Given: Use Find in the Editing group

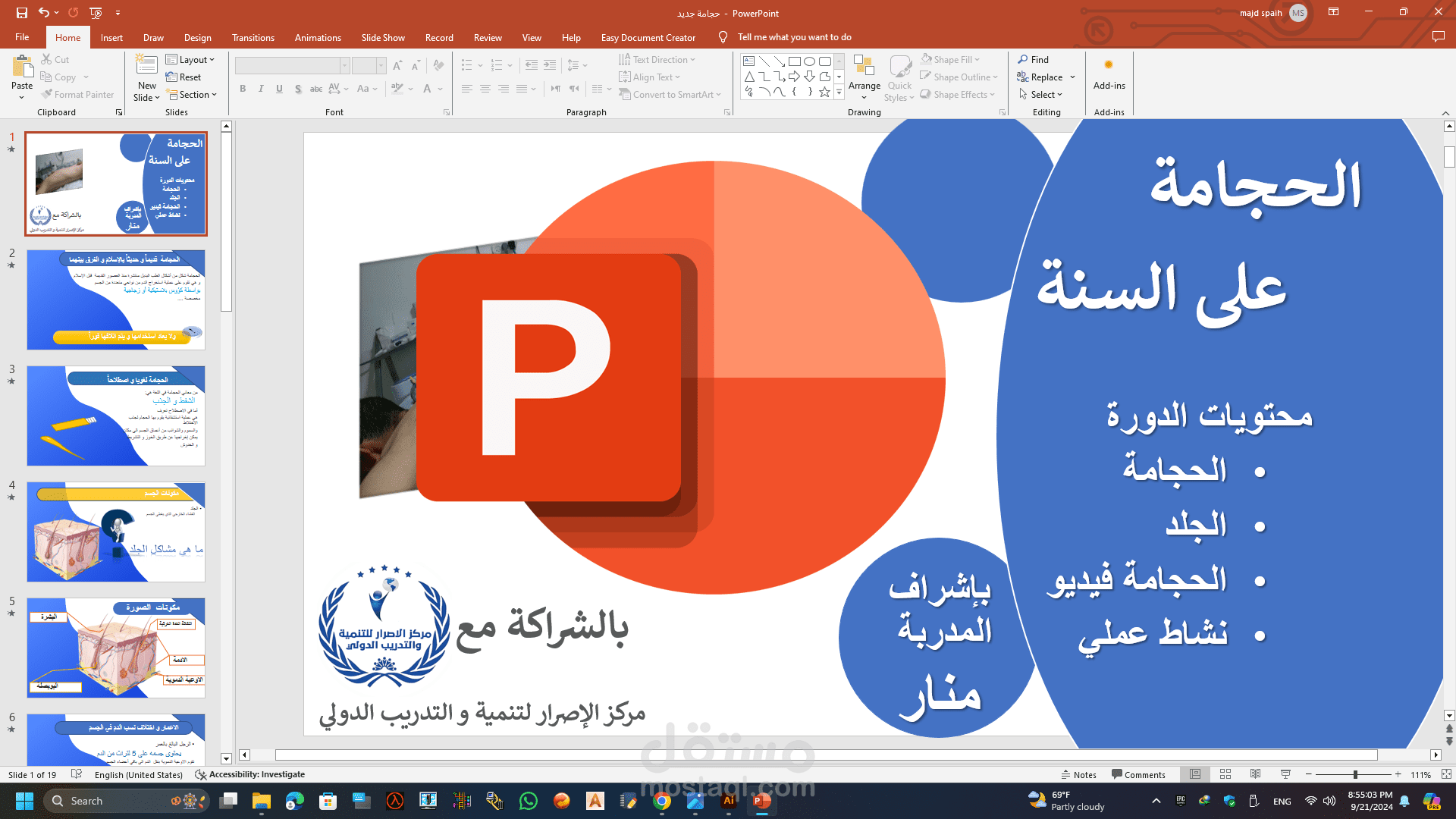Looking at the screenshot, I should 1037,59.
